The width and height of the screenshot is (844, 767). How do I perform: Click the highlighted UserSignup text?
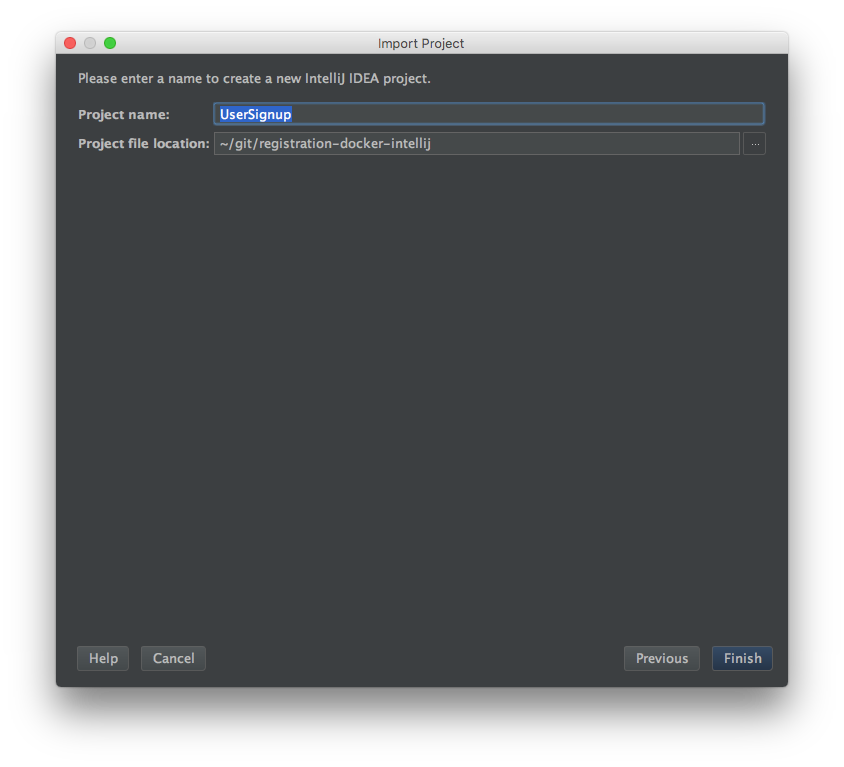click(x=255, y=115)
